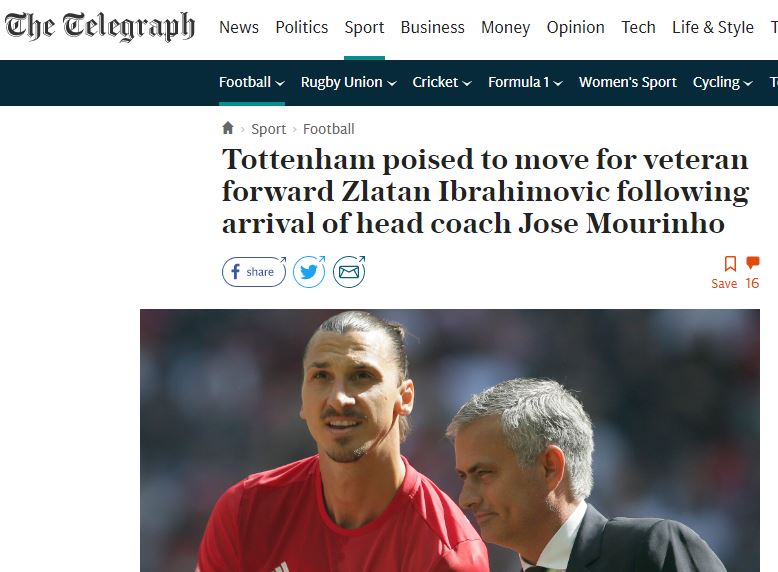This screenshot has height=572, width=778.
Task: Click the Football breadcrumb link
Action: 328,129
